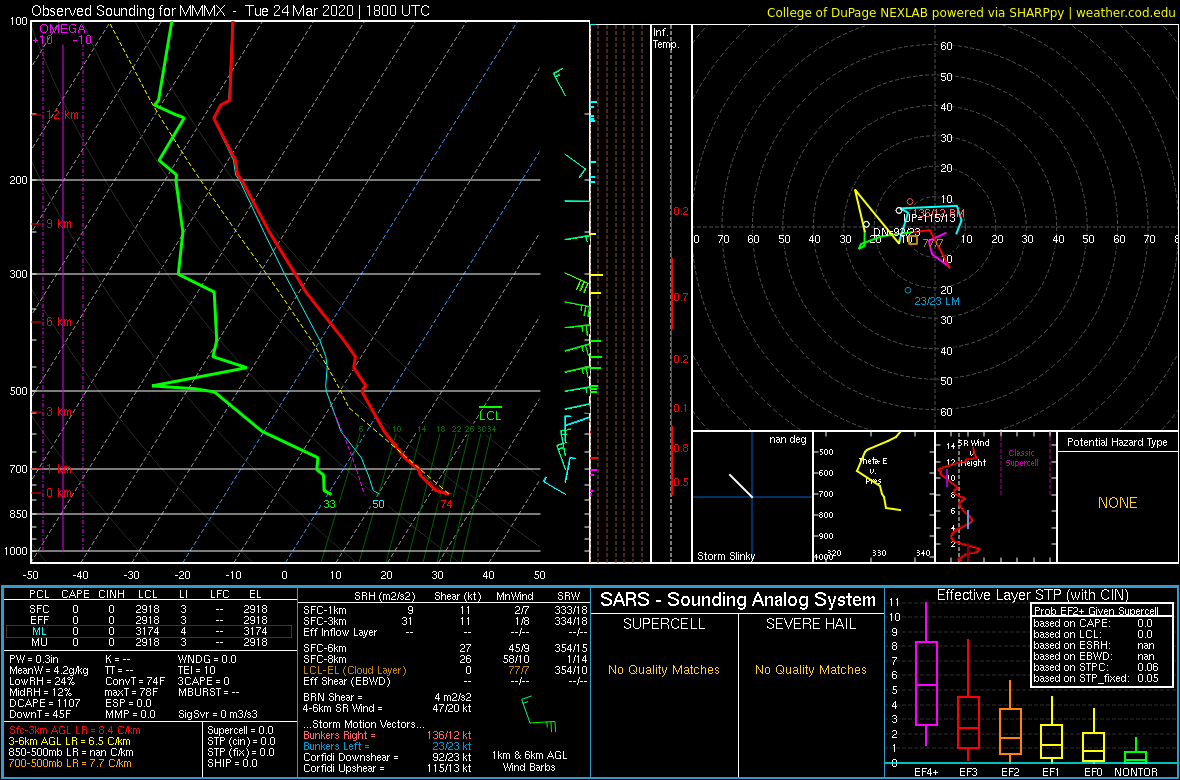Select the MU parcel row
Viewport: 1180px width, 780px height.
(x=149, y=642)
